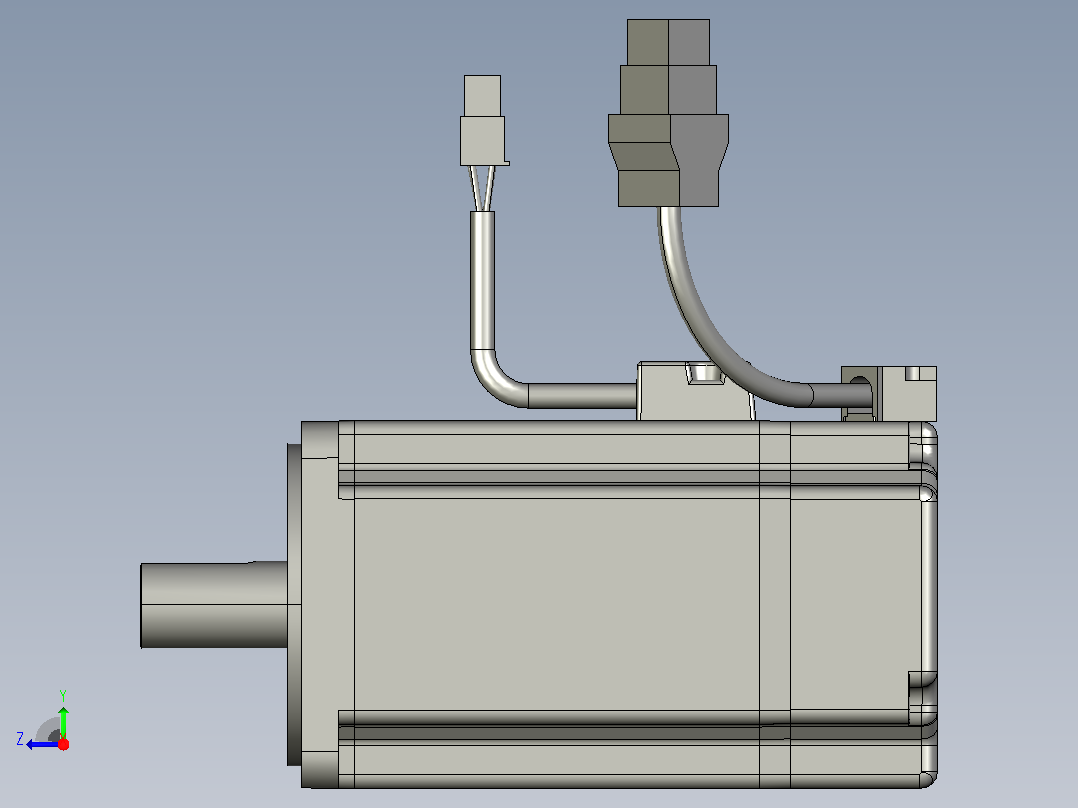Click the green Y axis arrow of triad

tap(63, 722)
